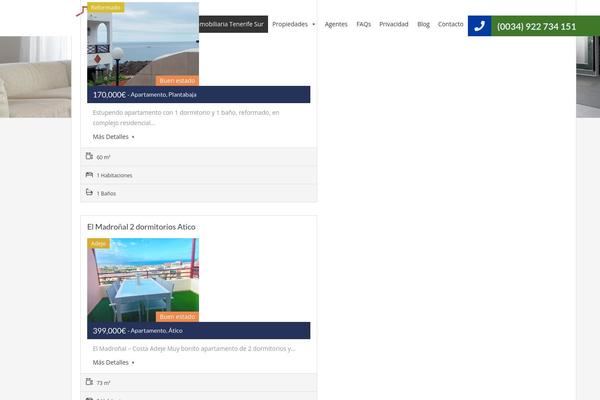The width and height of the screenshot is (600, 400).
Task: Click the Reformado tag on the first listing
Action: [x=106, y=7]
